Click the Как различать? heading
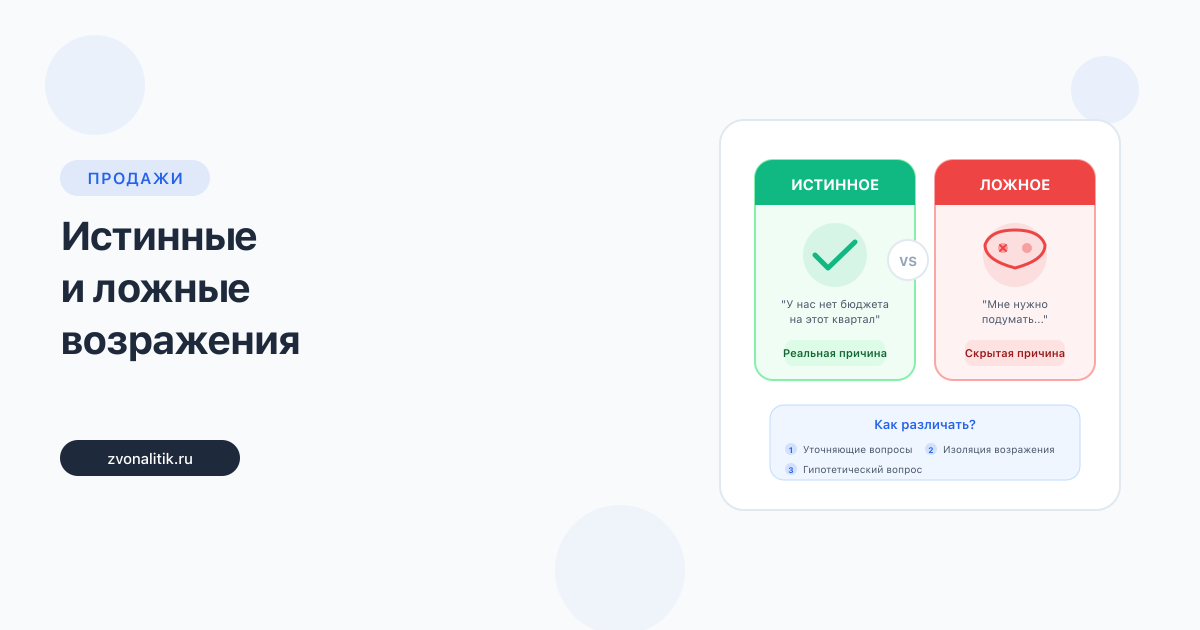 [925, 424]
